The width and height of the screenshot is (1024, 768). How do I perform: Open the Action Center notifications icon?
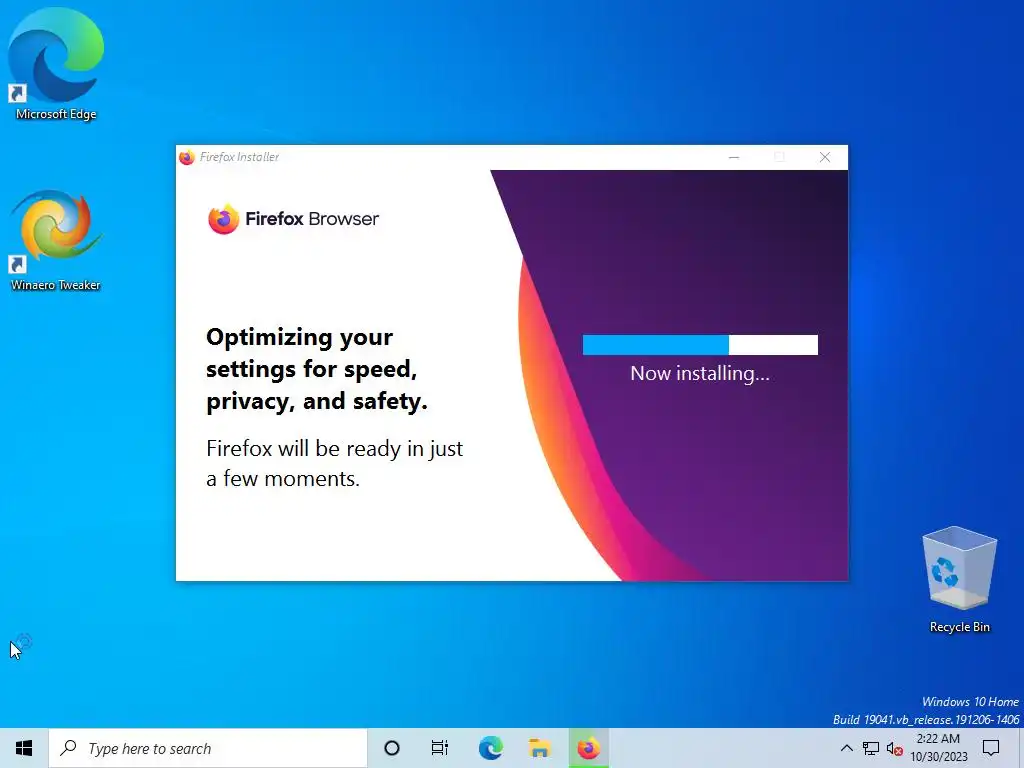point(991,748)
